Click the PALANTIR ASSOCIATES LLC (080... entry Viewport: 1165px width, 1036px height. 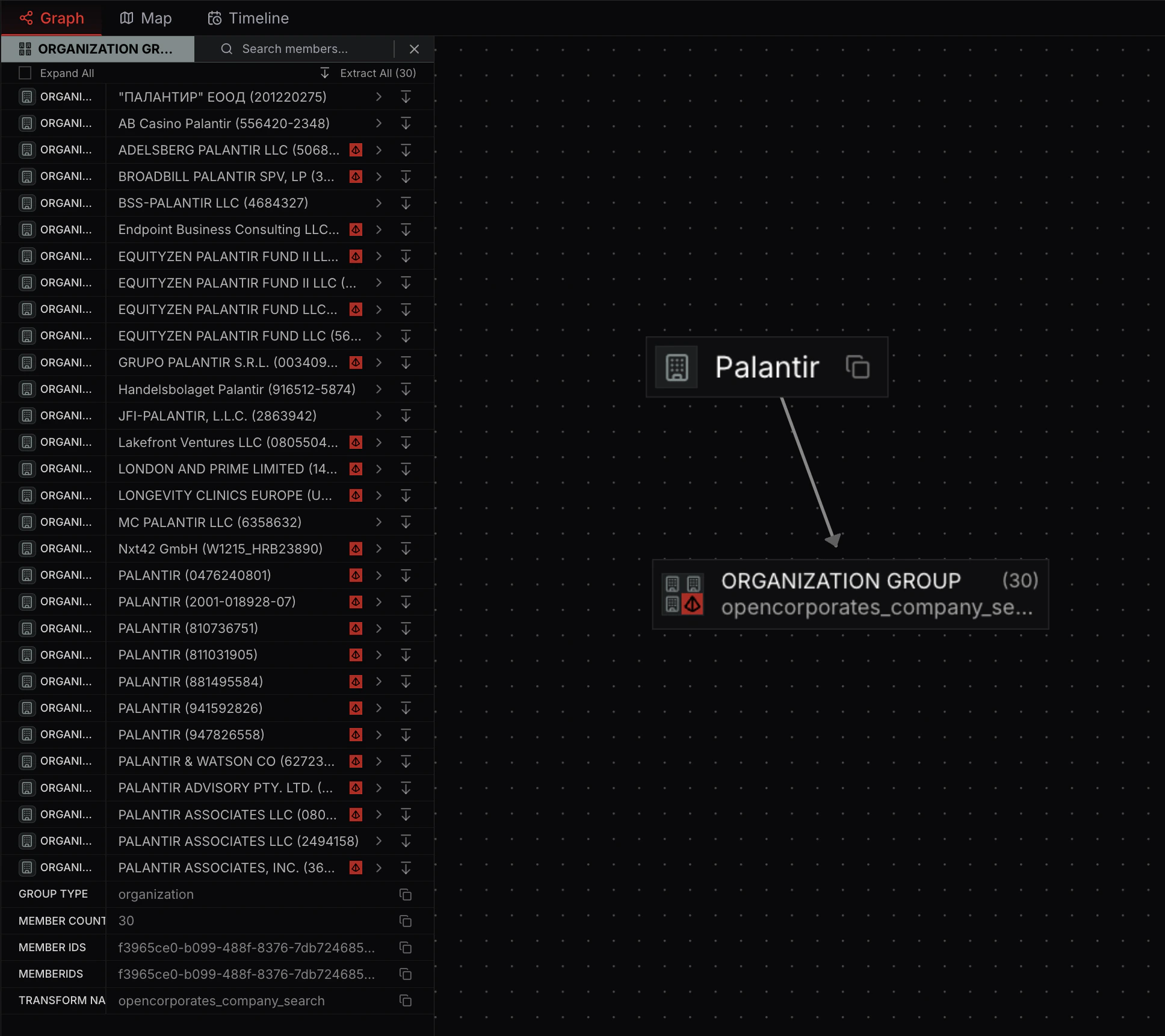(x=227, y=814)
